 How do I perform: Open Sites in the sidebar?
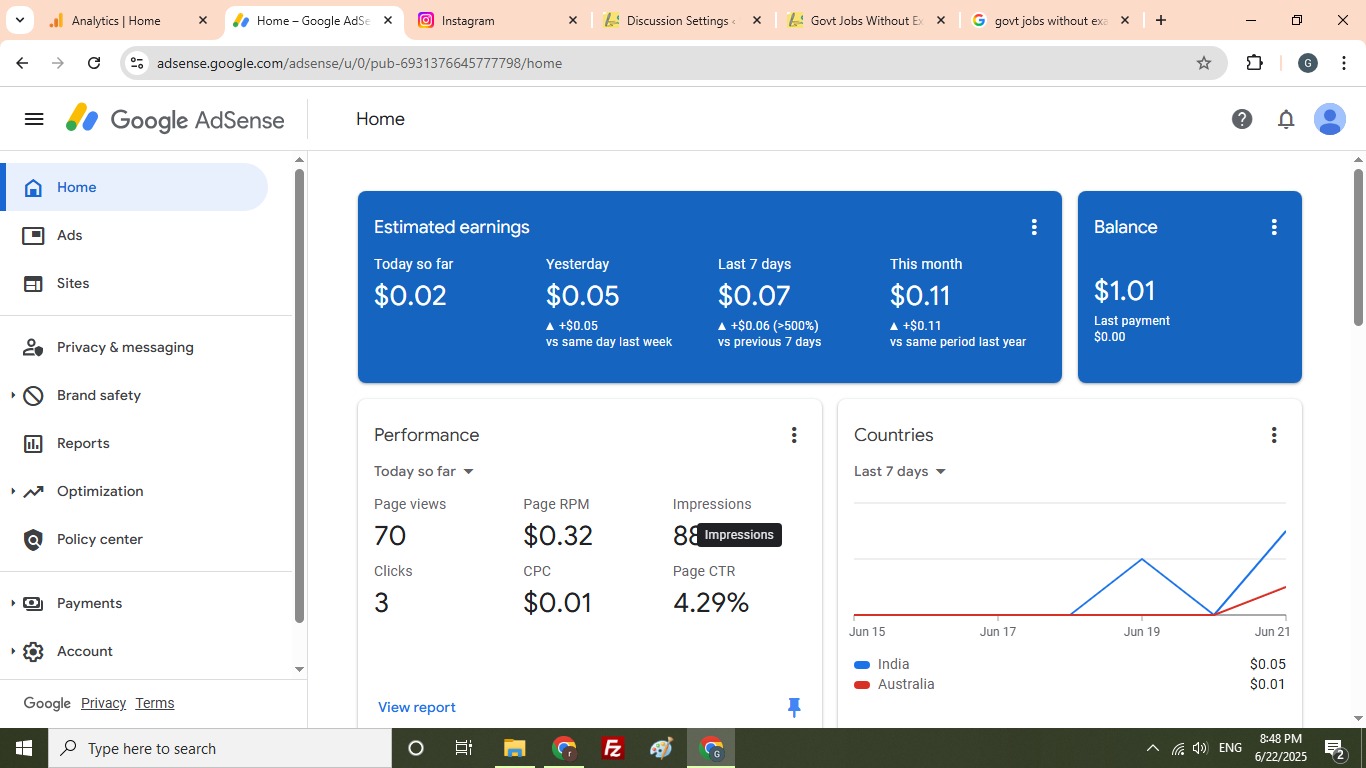point(134,283)
